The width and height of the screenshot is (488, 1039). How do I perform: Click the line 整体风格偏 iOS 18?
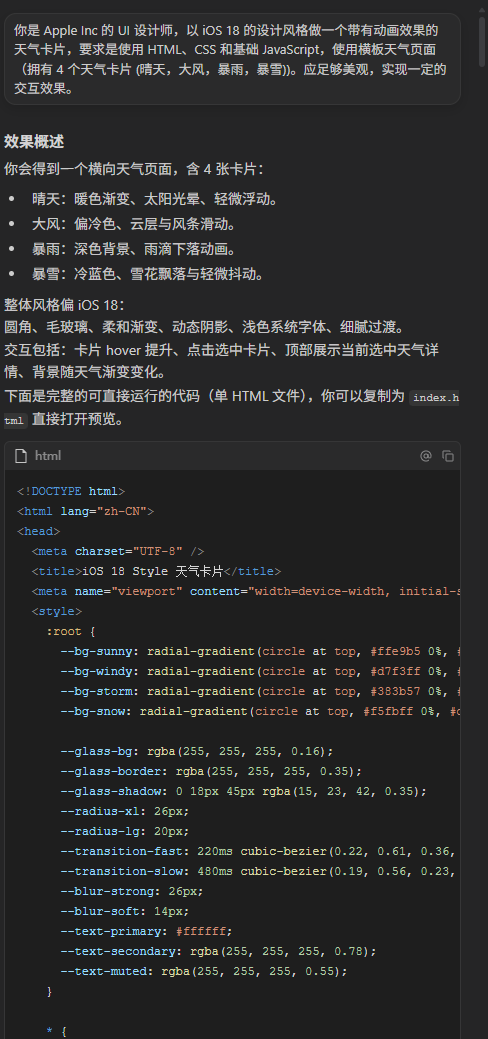(64, 305)
